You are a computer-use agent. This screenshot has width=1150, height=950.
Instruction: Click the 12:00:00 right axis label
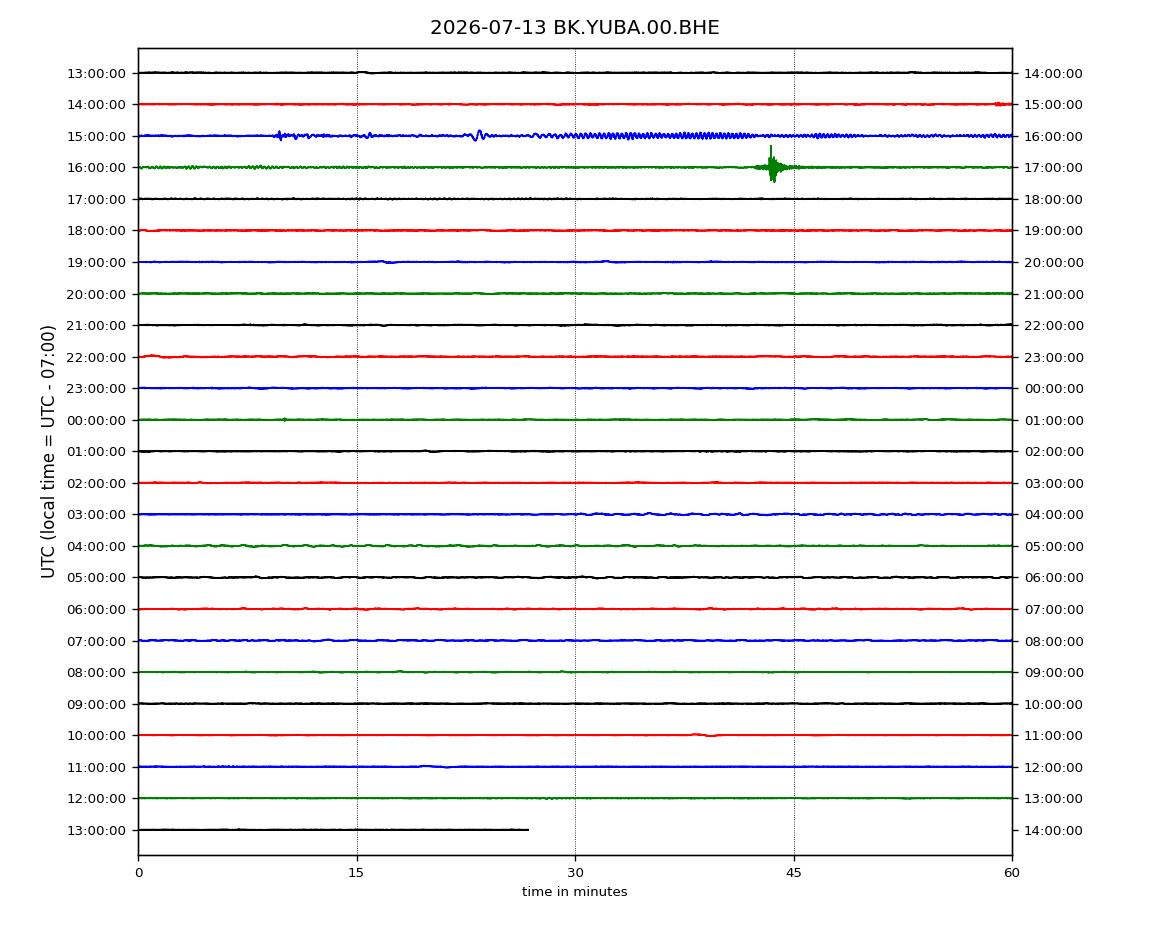(1053, 767)
